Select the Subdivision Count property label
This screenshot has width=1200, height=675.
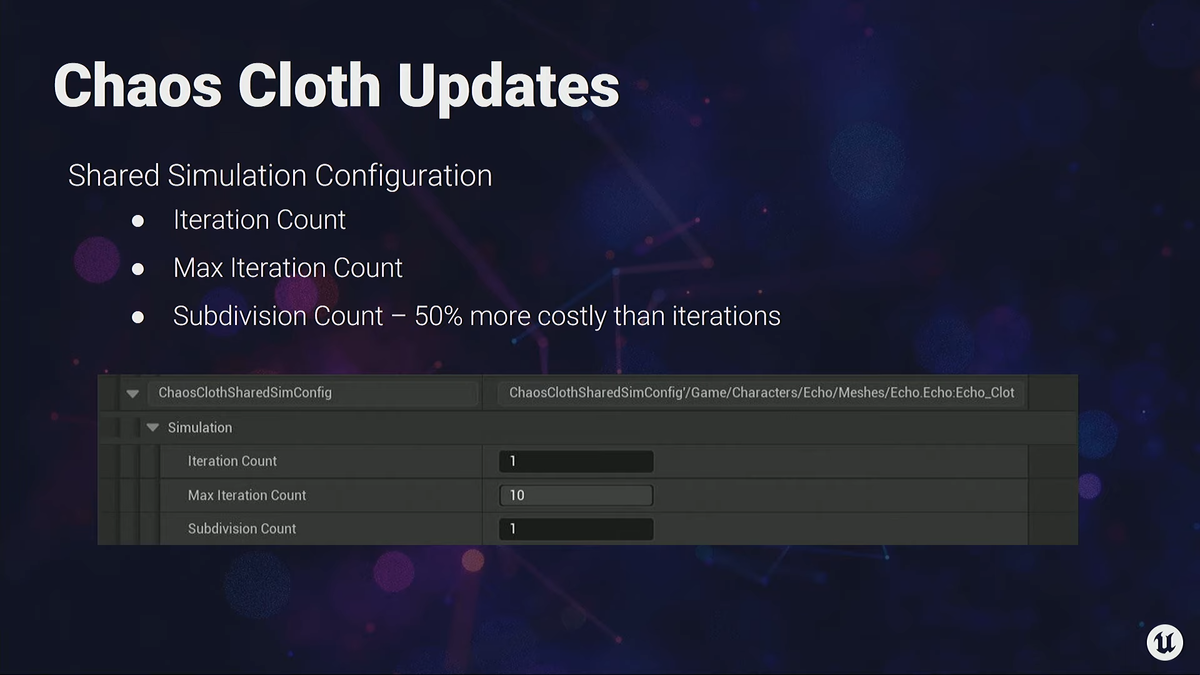pos(242,529)
